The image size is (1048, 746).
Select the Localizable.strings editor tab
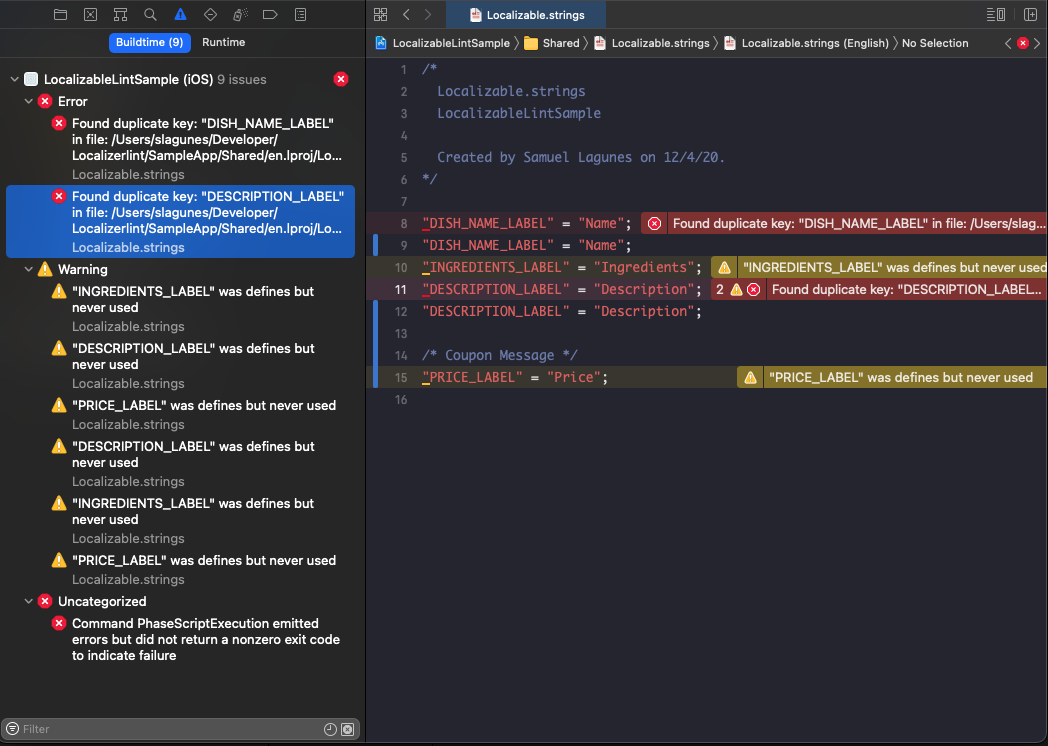(527, 15)
